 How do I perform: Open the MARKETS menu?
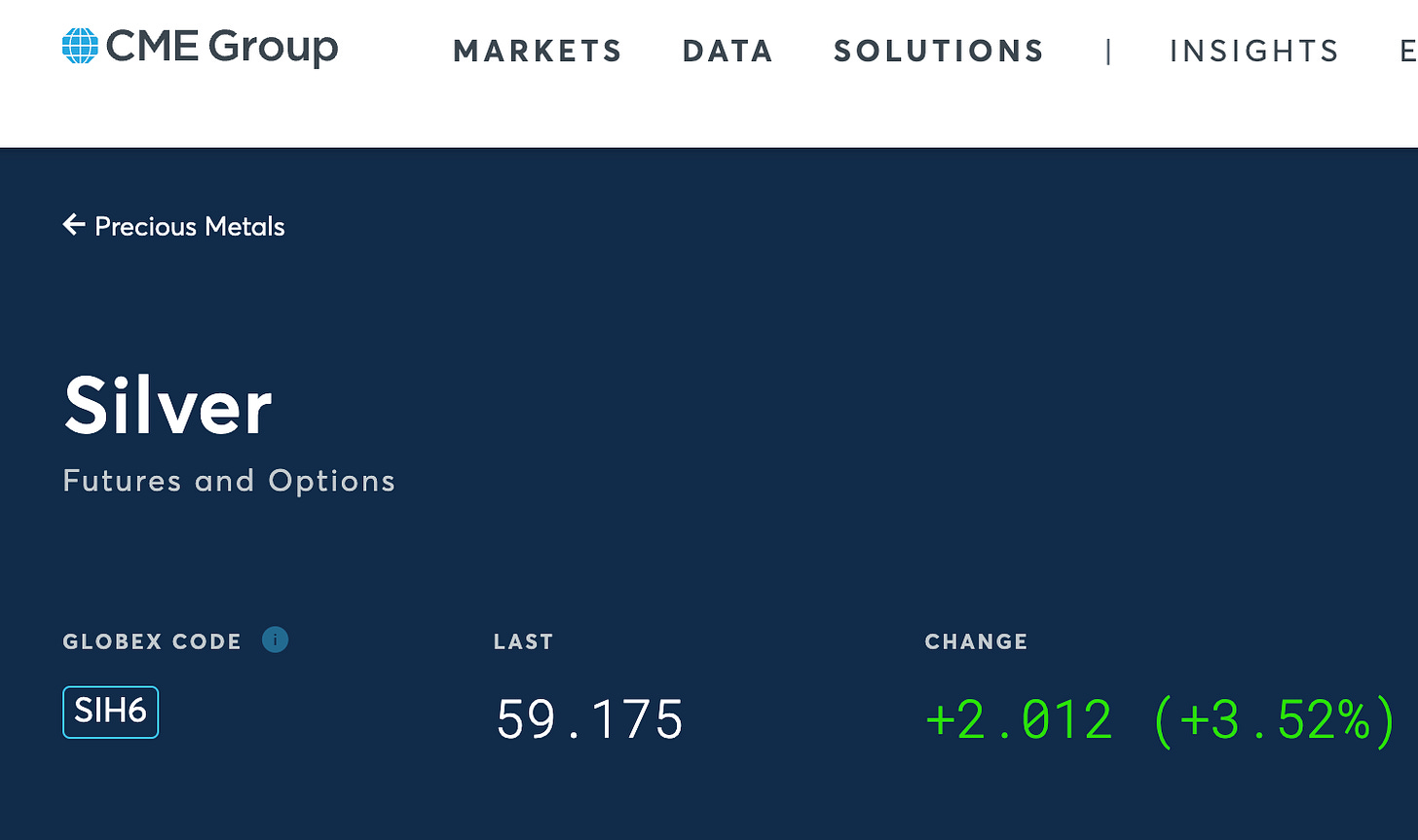point(538,52)
